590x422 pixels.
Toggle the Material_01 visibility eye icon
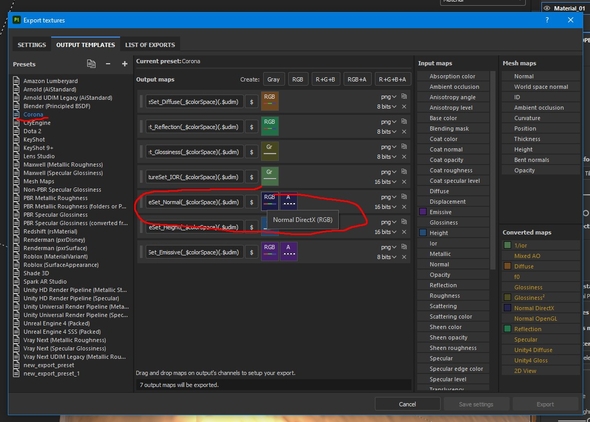click(547, 8)
